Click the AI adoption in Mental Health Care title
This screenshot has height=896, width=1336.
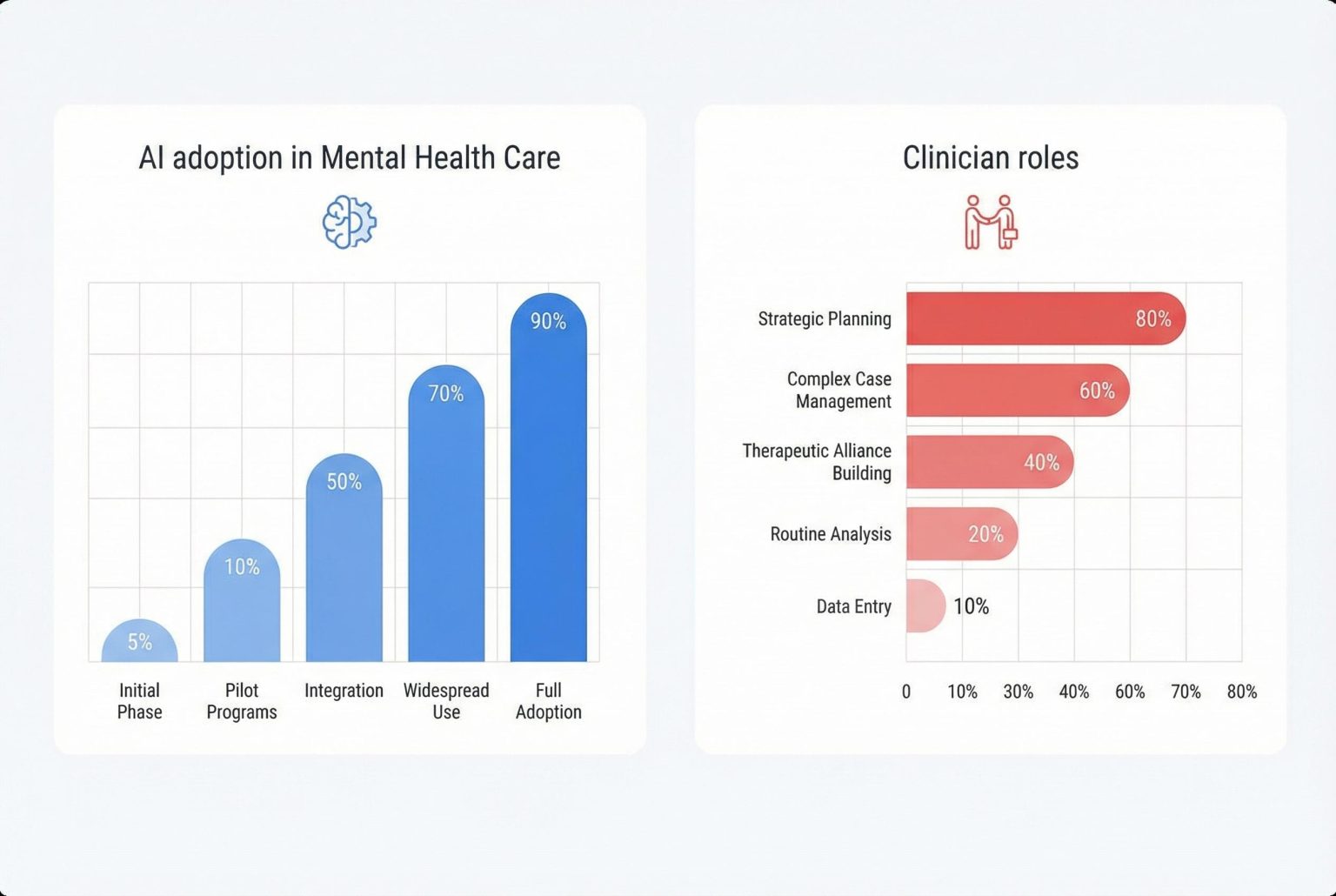click(x=349, y=157)
